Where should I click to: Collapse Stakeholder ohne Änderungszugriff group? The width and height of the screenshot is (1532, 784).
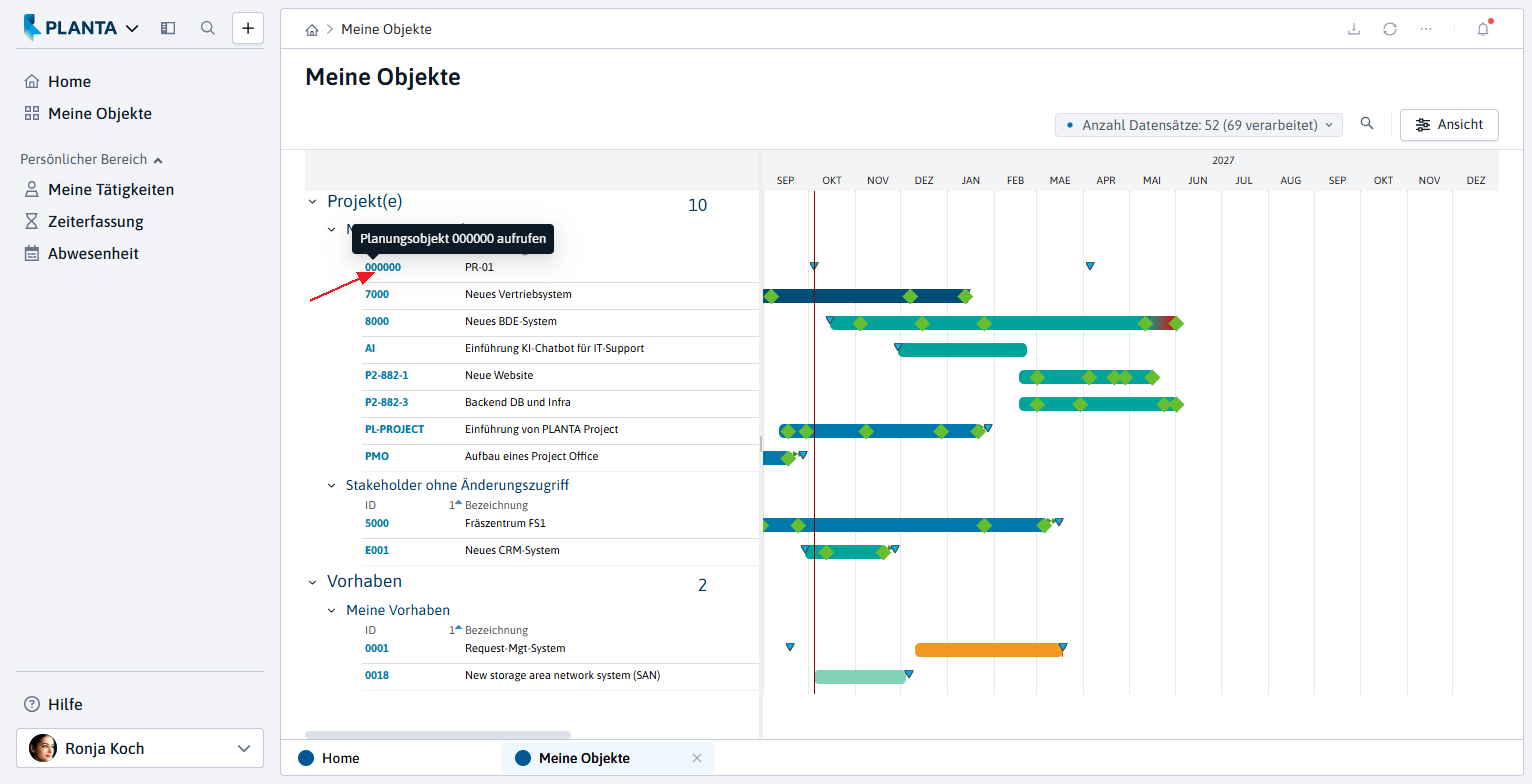pos(332,485)
